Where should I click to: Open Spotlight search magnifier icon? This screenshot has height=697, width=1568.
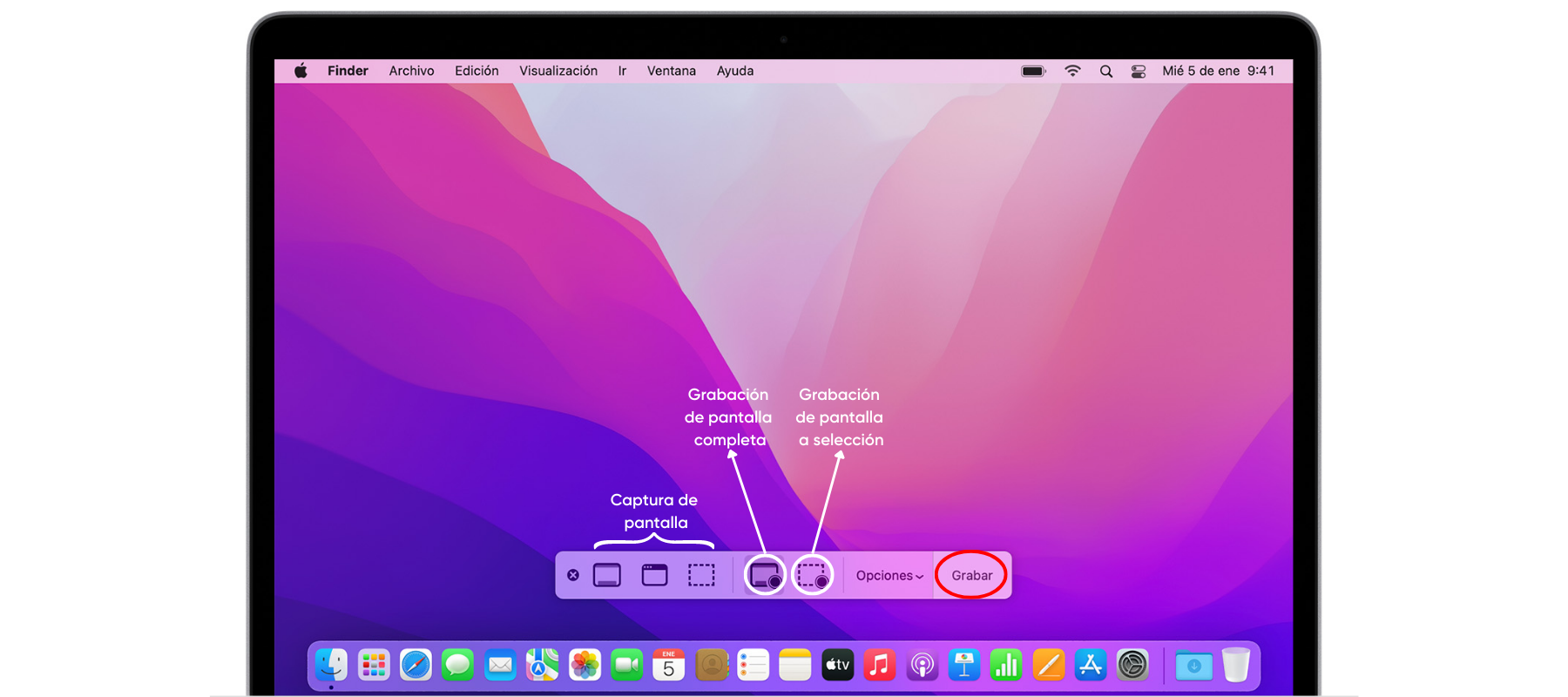point(1106,71)
